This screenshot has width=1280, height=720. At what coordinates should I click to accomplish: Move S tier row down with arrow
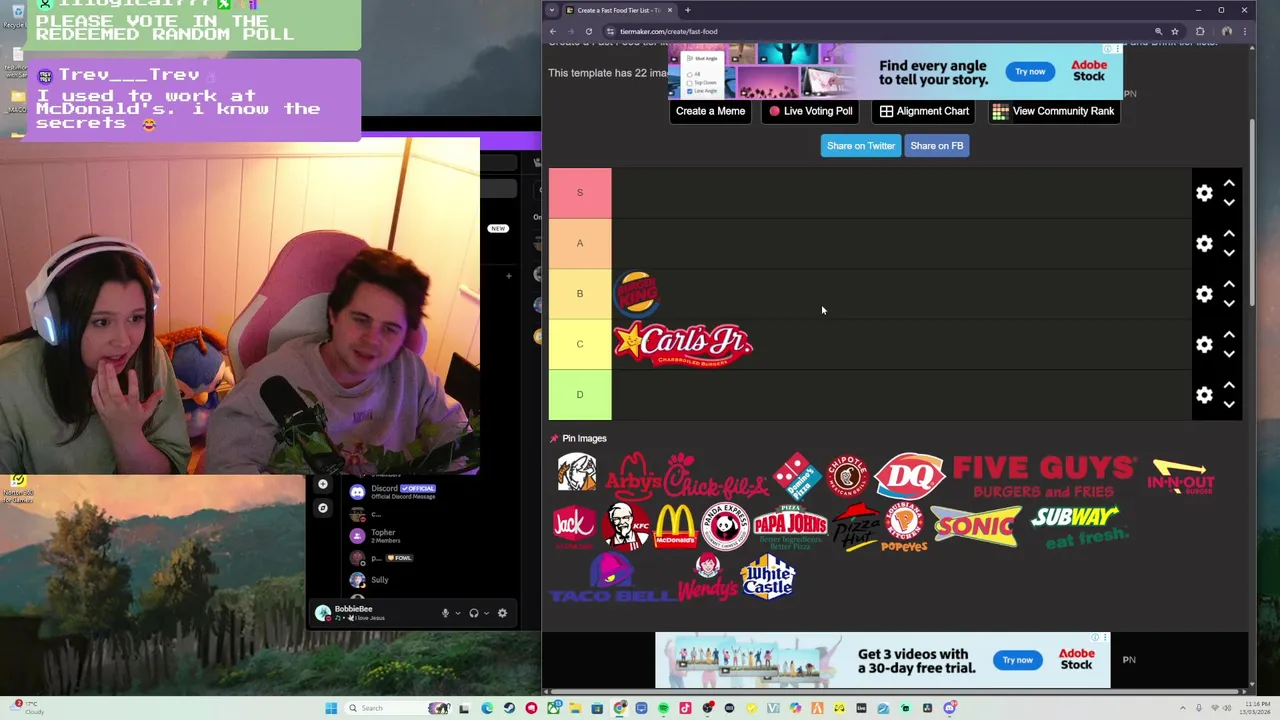pyautogui.click(x=1229, y=203)
